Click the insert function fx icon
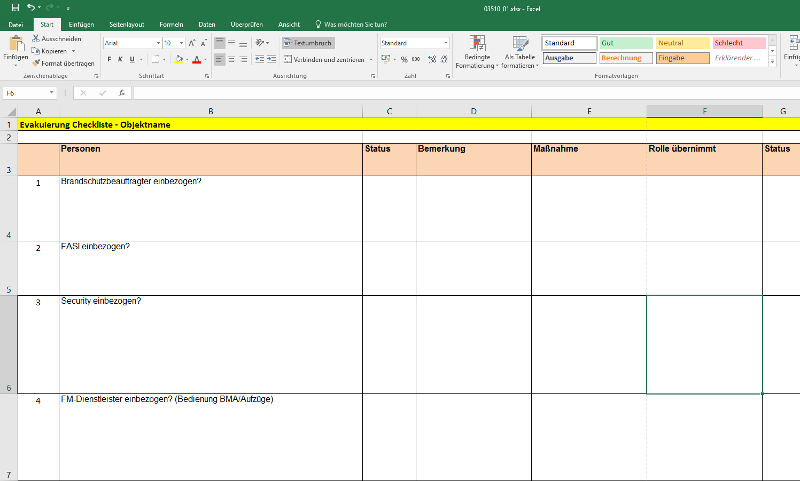The image size is (800, 481). pos(121,93)
